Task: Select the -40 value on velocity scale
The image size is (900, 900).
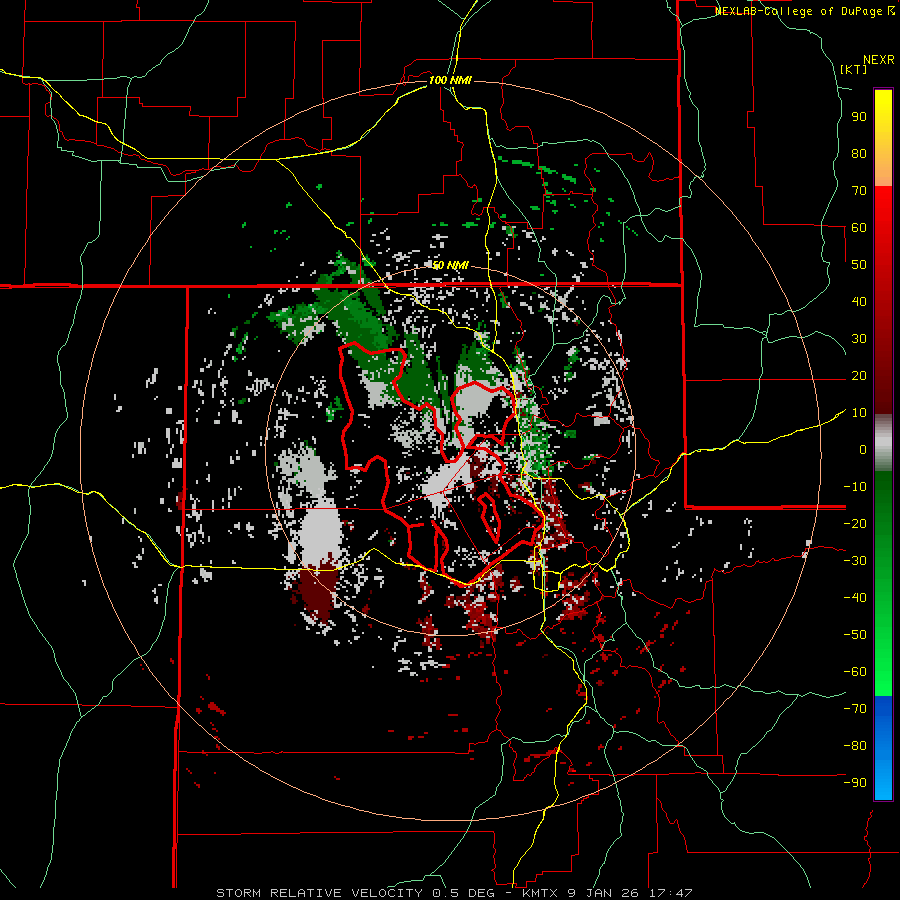Action: pyautogui.click(x=855, y=598)
